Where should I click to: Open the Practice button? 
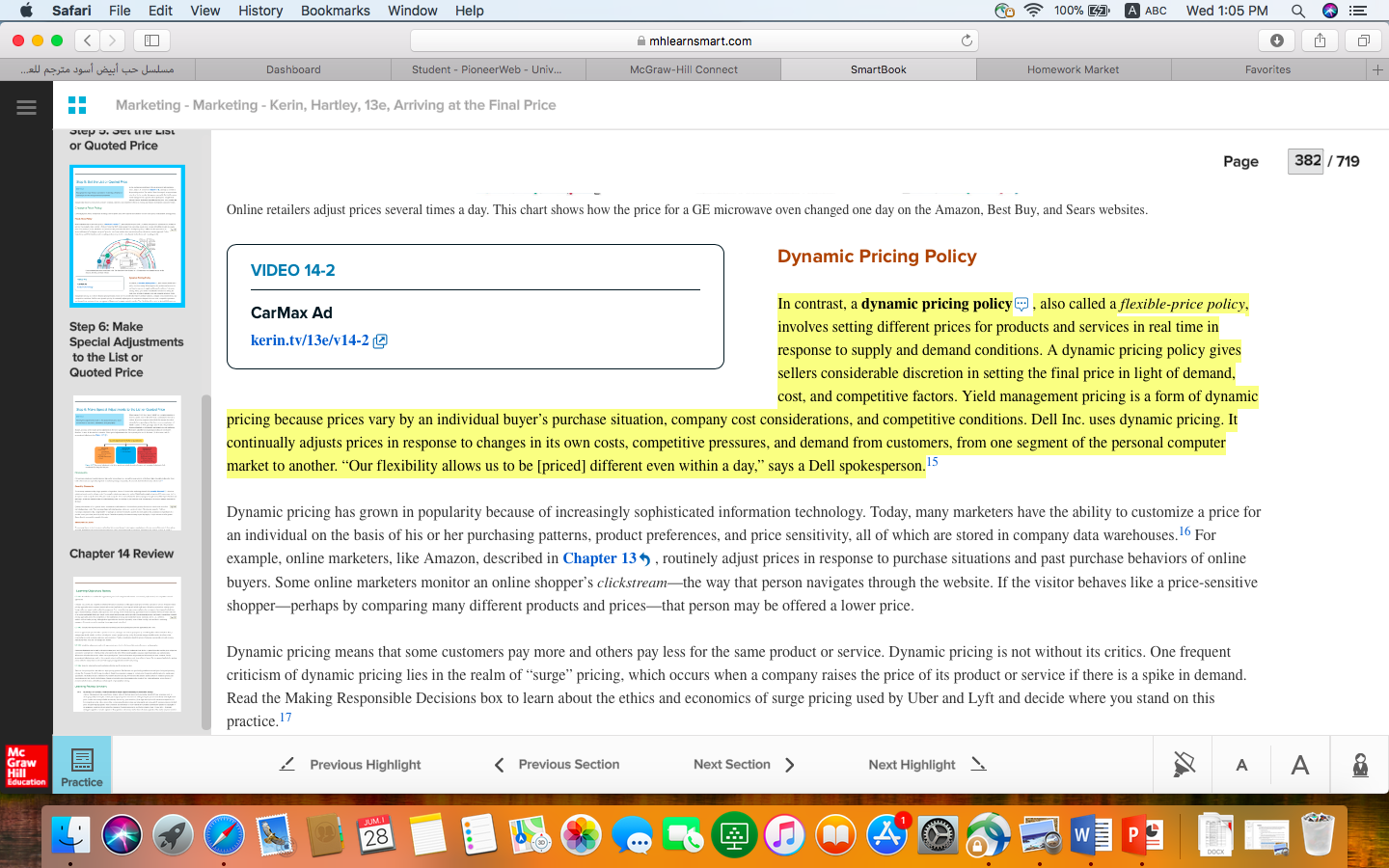(82, 766)
